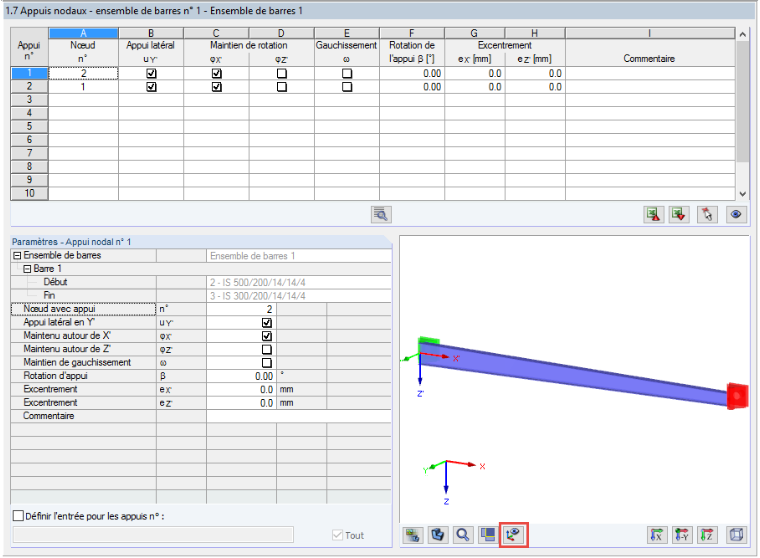This screenshot has width=760, height=558.
Task: Select the zoom magnifier tool below the 3D view
Action: pyautogui.click(x=463, y=535)
